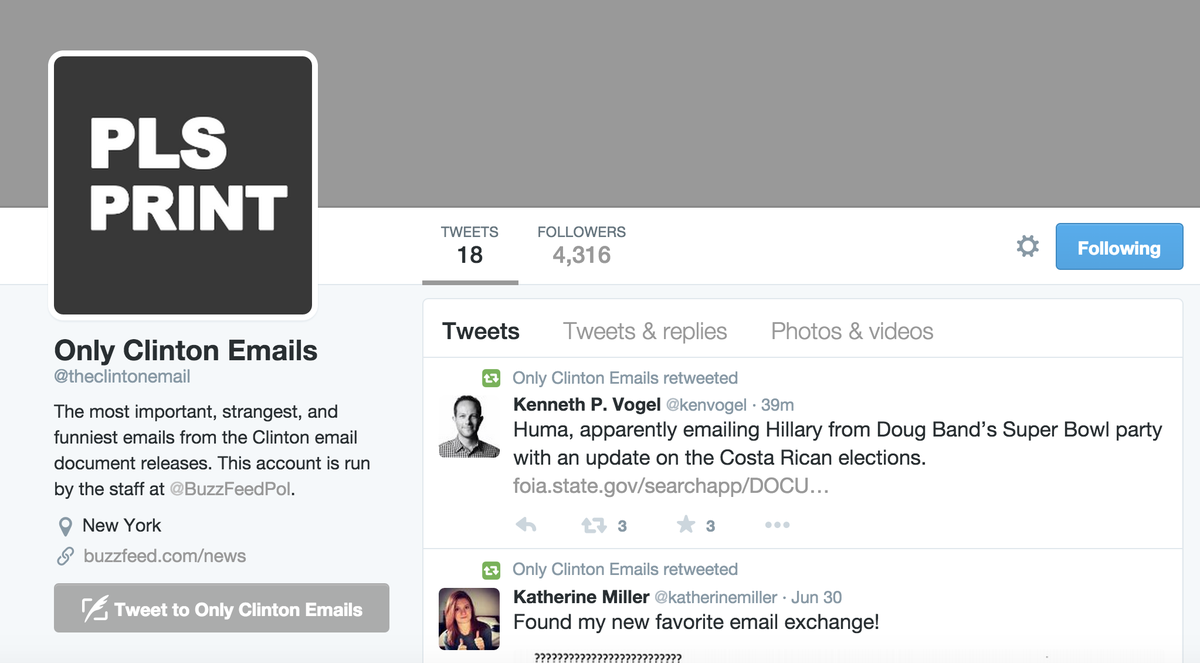Viewport: 1200px width, 663px height.
Task: Open the buzzfeed.com/news link
Action: tap(165, 556)
